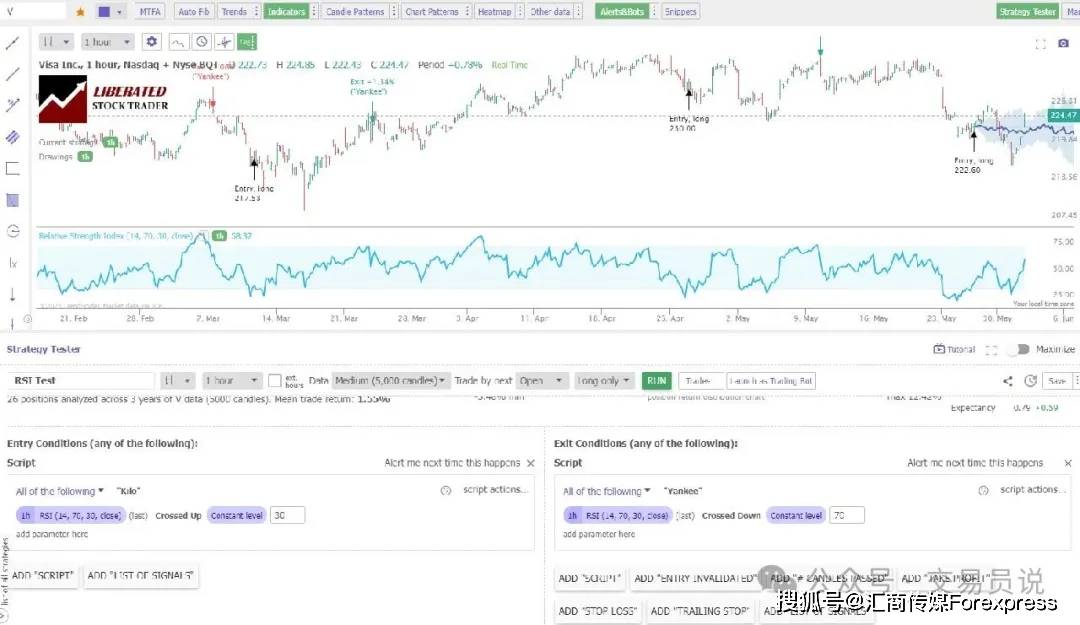Click the entry constant level value field
The image size is (1080, 625).
tap(288, 515)
